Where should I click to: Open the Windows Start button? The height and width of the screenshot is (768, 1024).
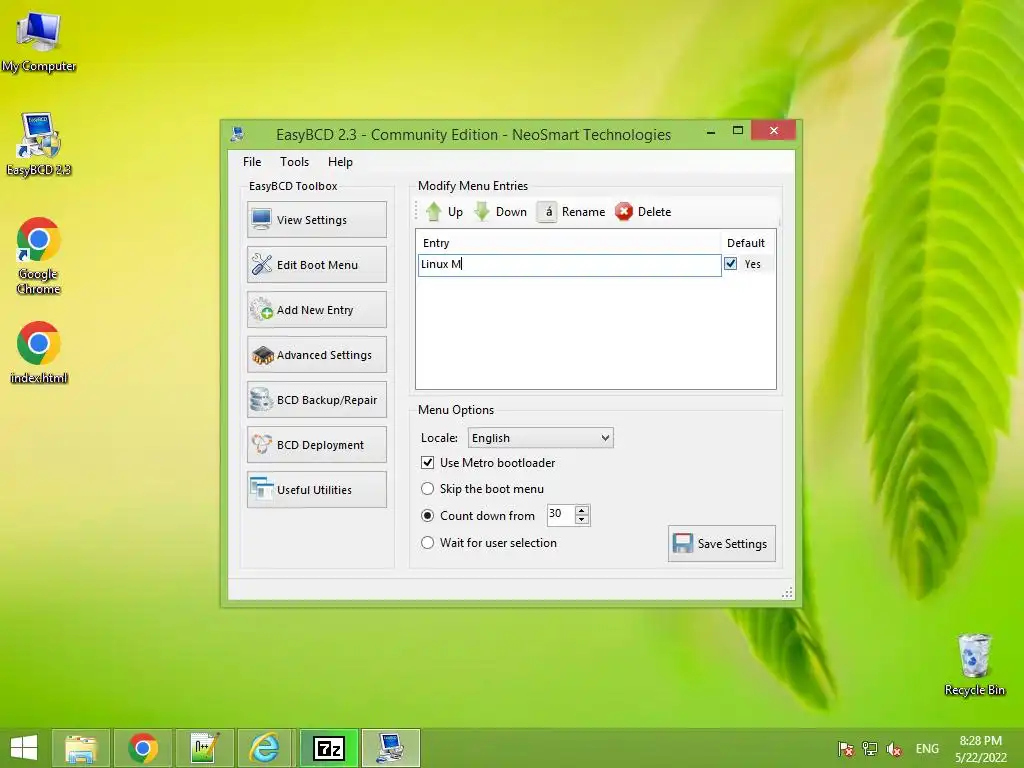[x=24, y=748]
